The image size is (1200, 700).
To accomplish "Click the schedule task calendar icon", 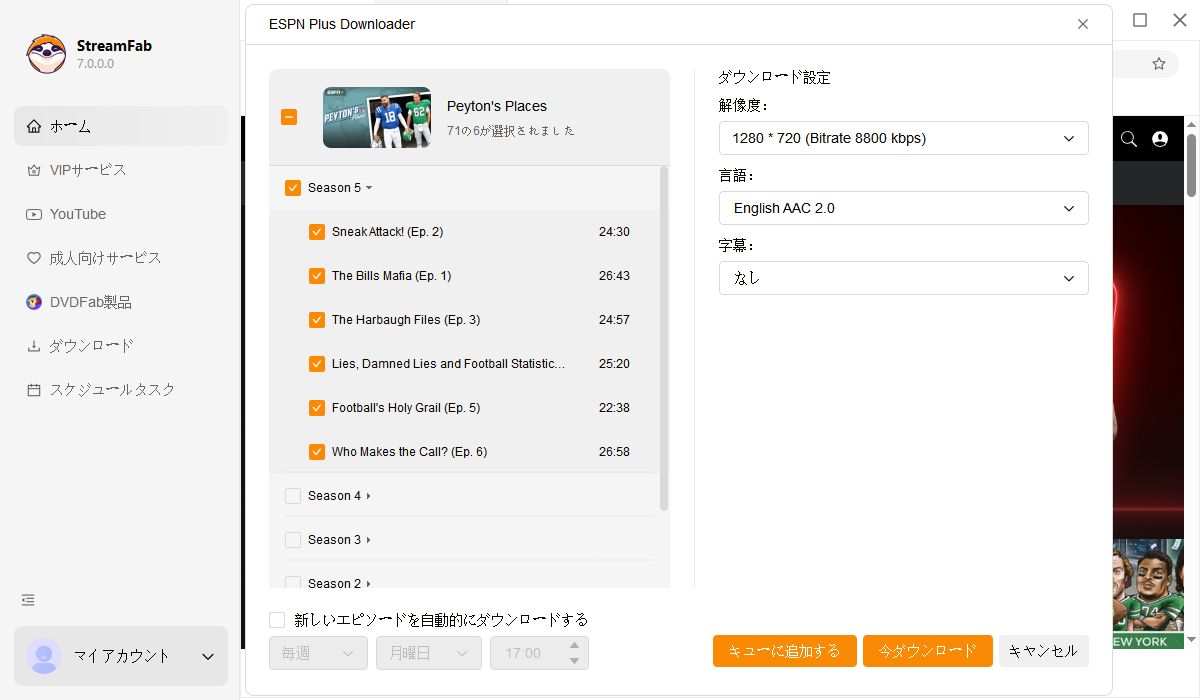I will click(34, 390).
